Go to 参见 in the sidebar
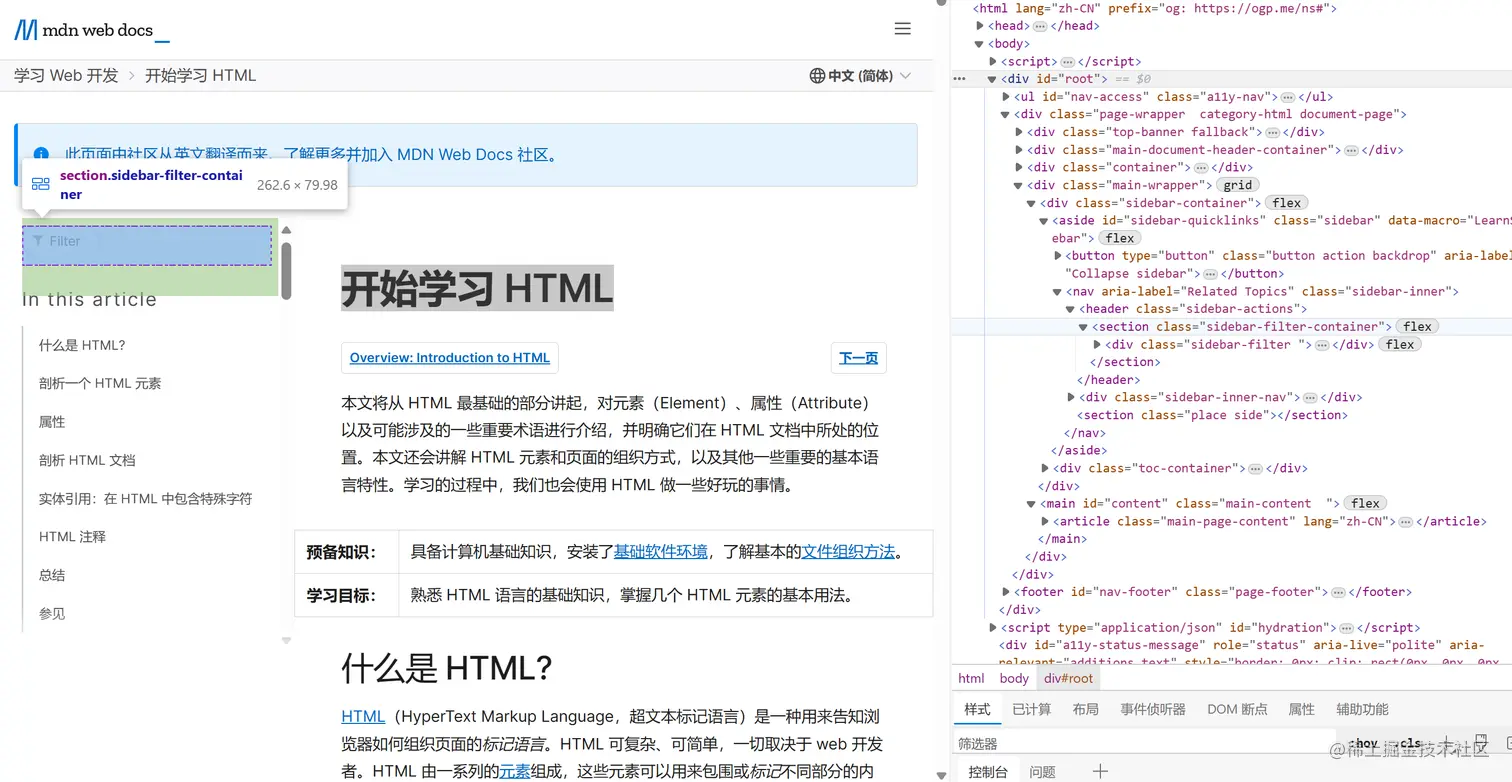1512x782 pixels. click(52, 614)
